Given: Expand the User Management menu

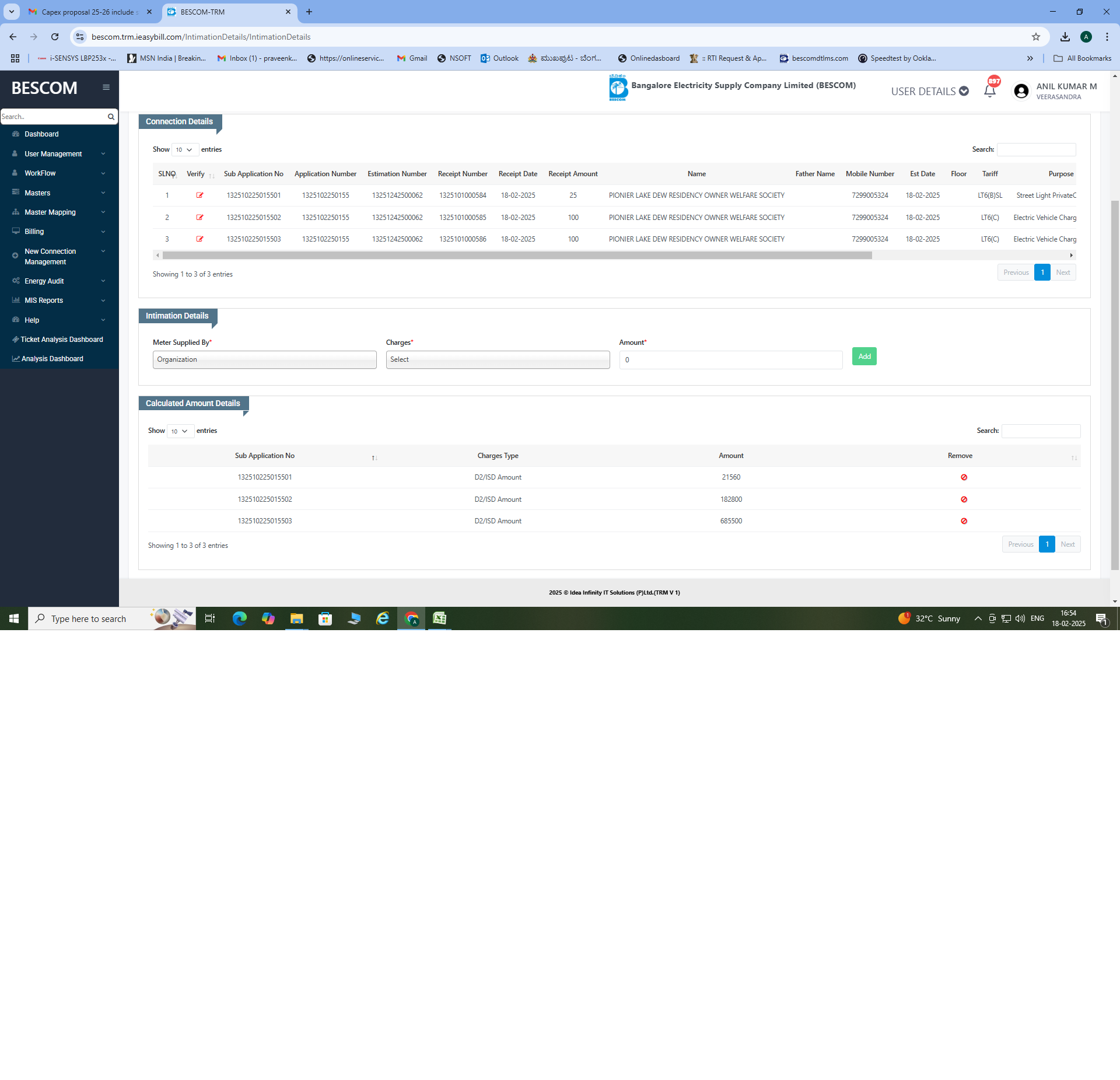Looking at the screenshot, I should pos(59,154).
